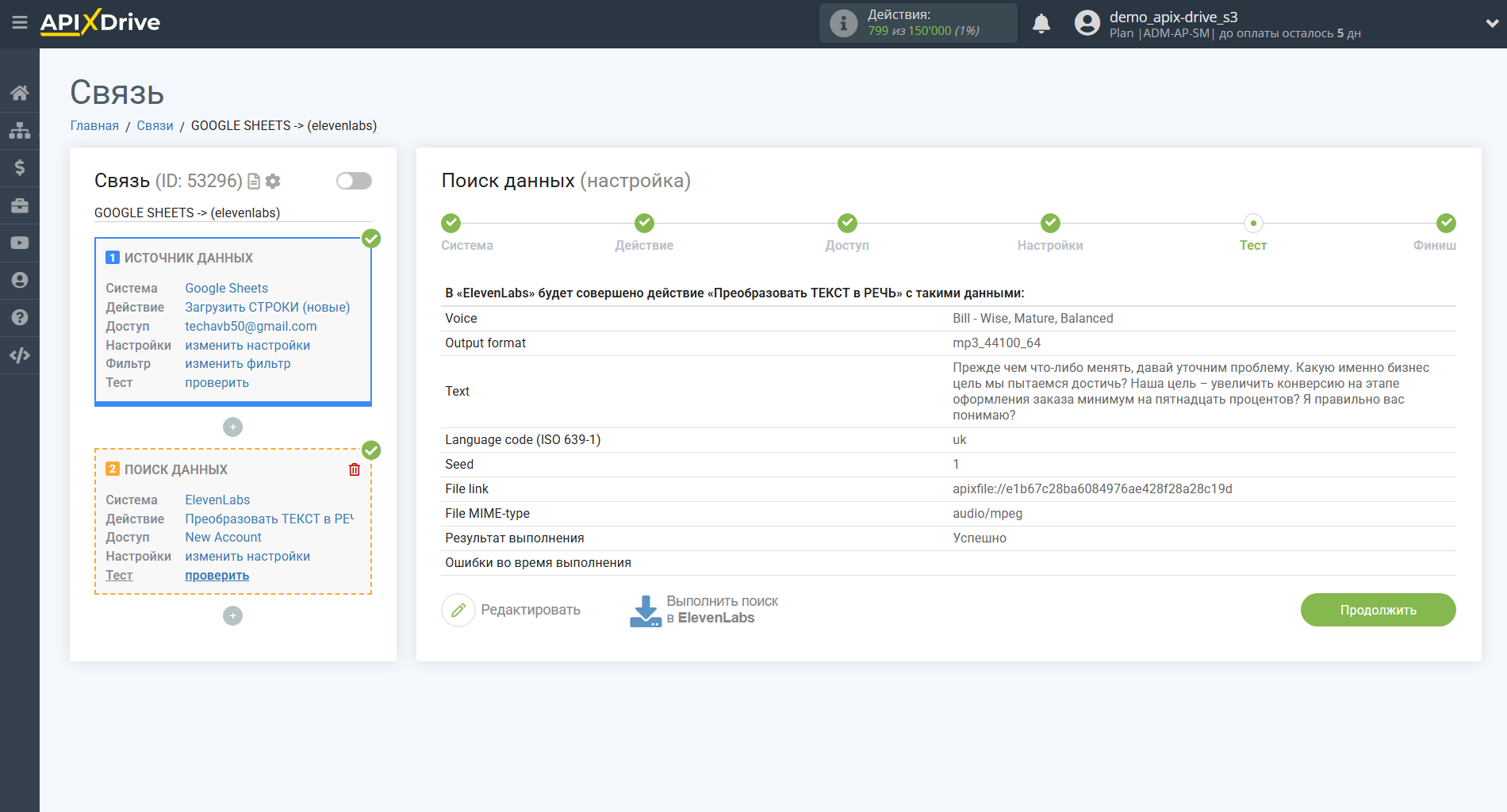This screenshot has height=812, width=1507.
Task: Open the API code icon in sidebar
Action: [x=20, y=354]
